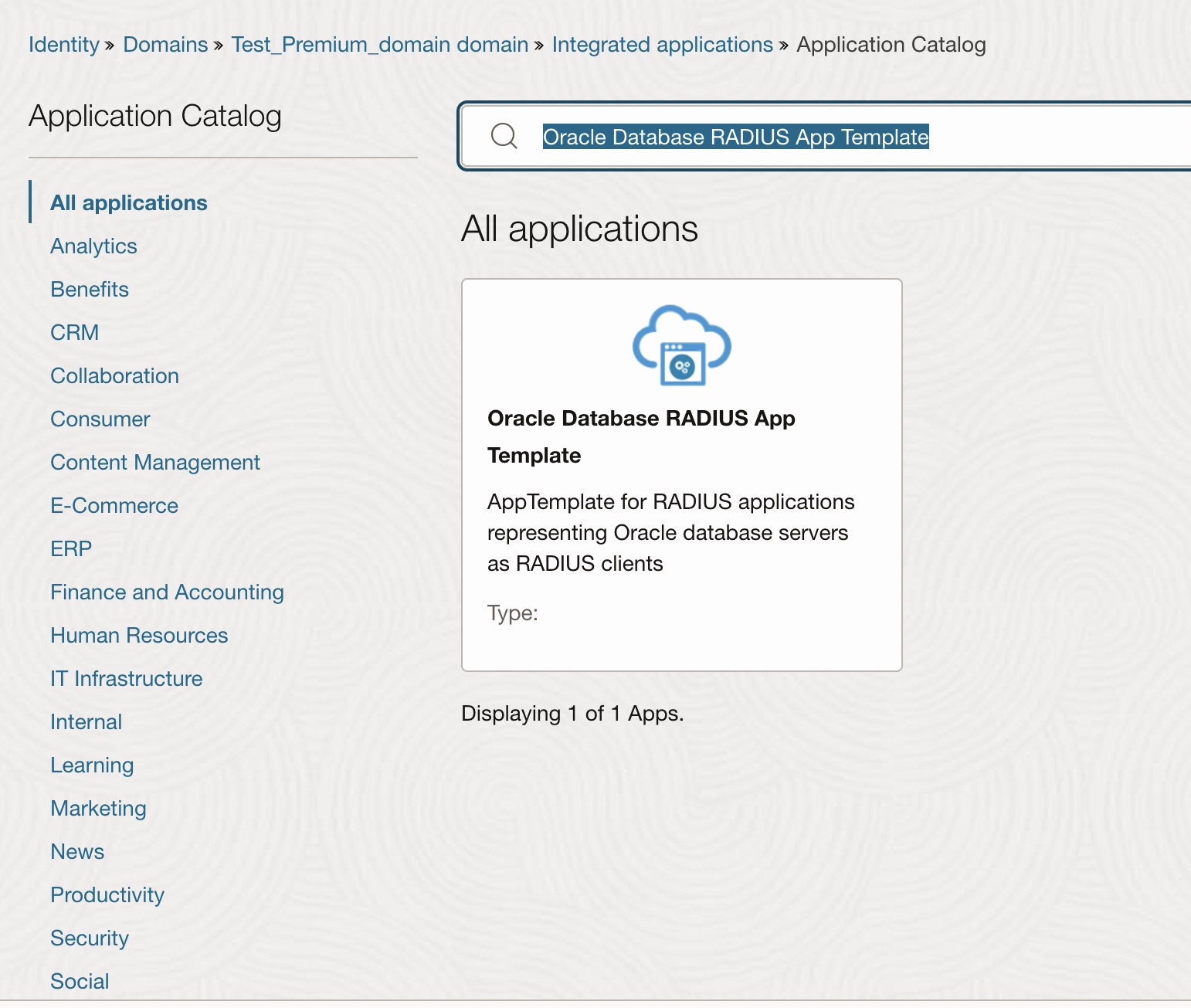Filter catalog by Analytics category

point(93,246)
